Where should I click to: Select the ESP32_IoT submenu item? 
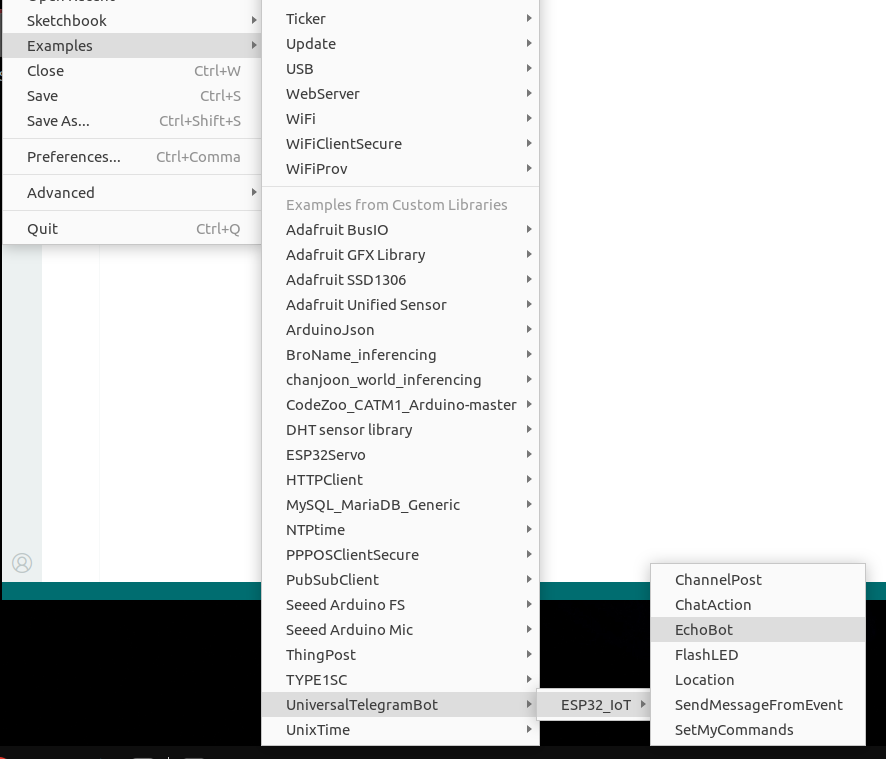coord(594,705)
